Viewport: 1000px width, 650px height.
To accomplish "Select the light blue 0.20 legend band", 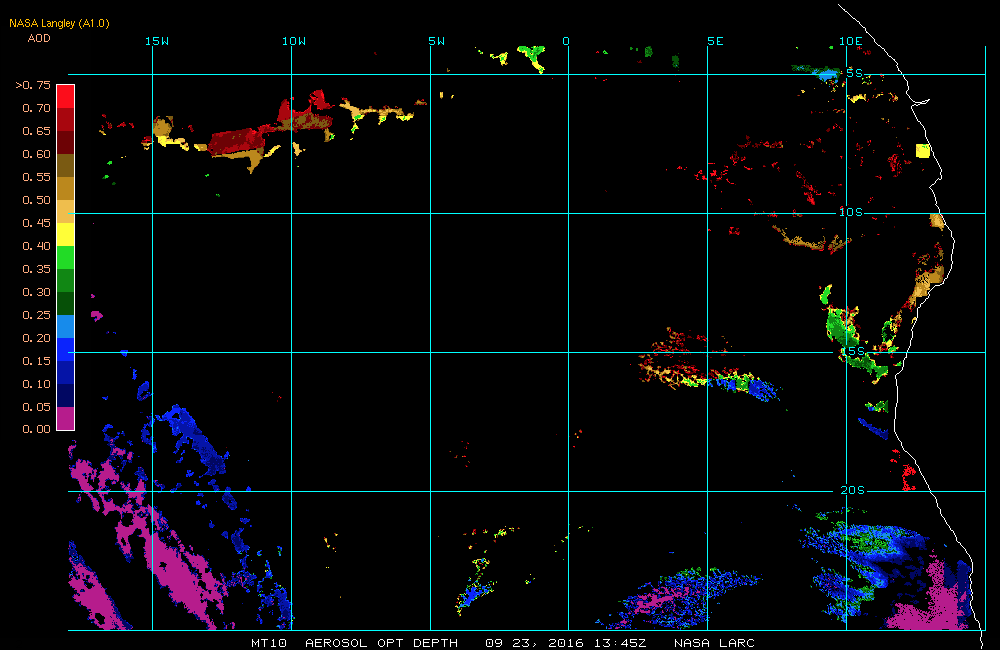I will pos(66,327).
